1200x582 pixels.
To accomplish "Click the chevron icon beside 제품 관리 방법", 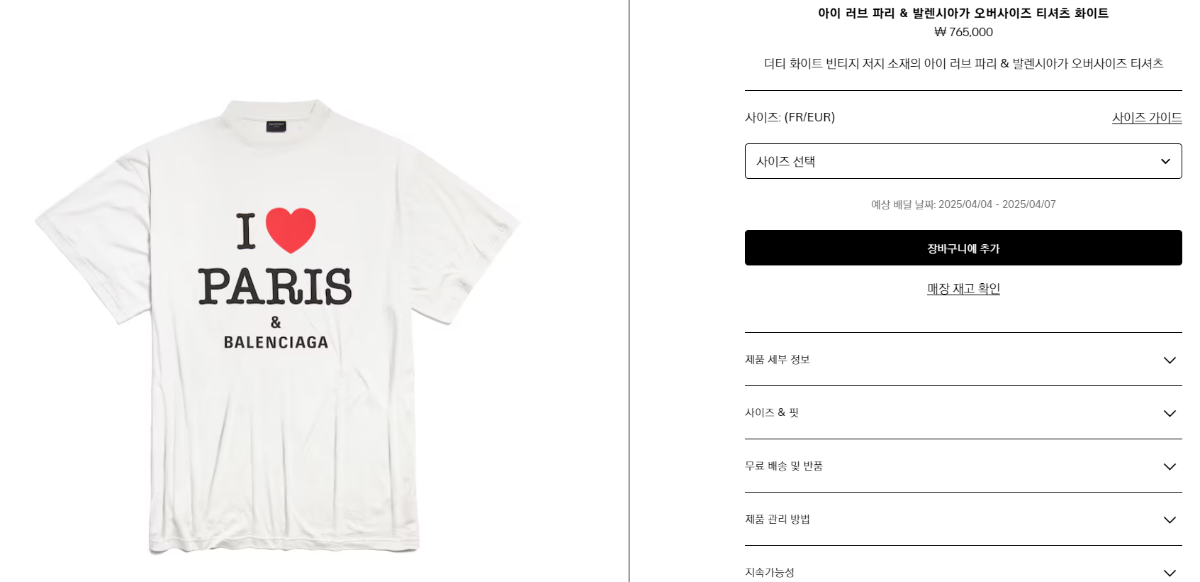I will click(1169, 520).
